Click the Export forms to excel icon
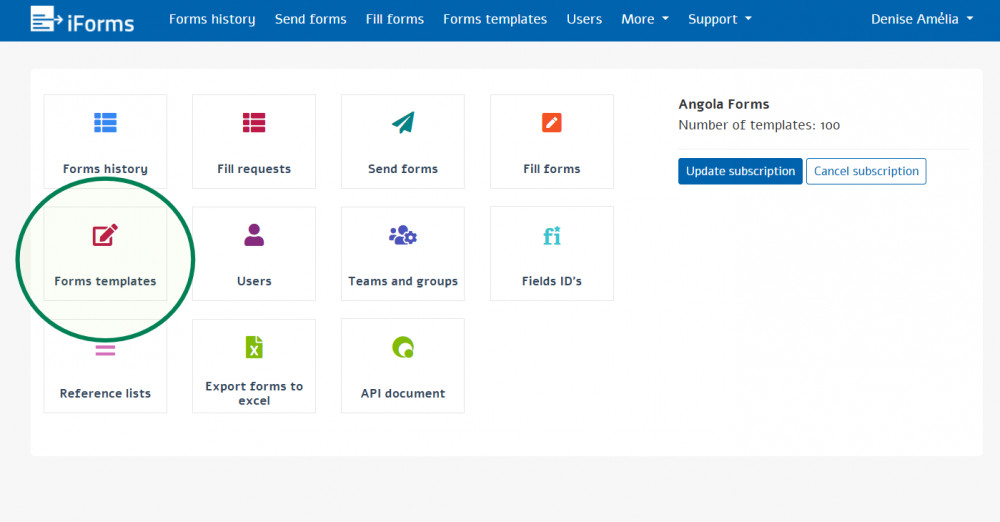The height and width of the screenshot is (522, 1000). click(x=254, y=347)
